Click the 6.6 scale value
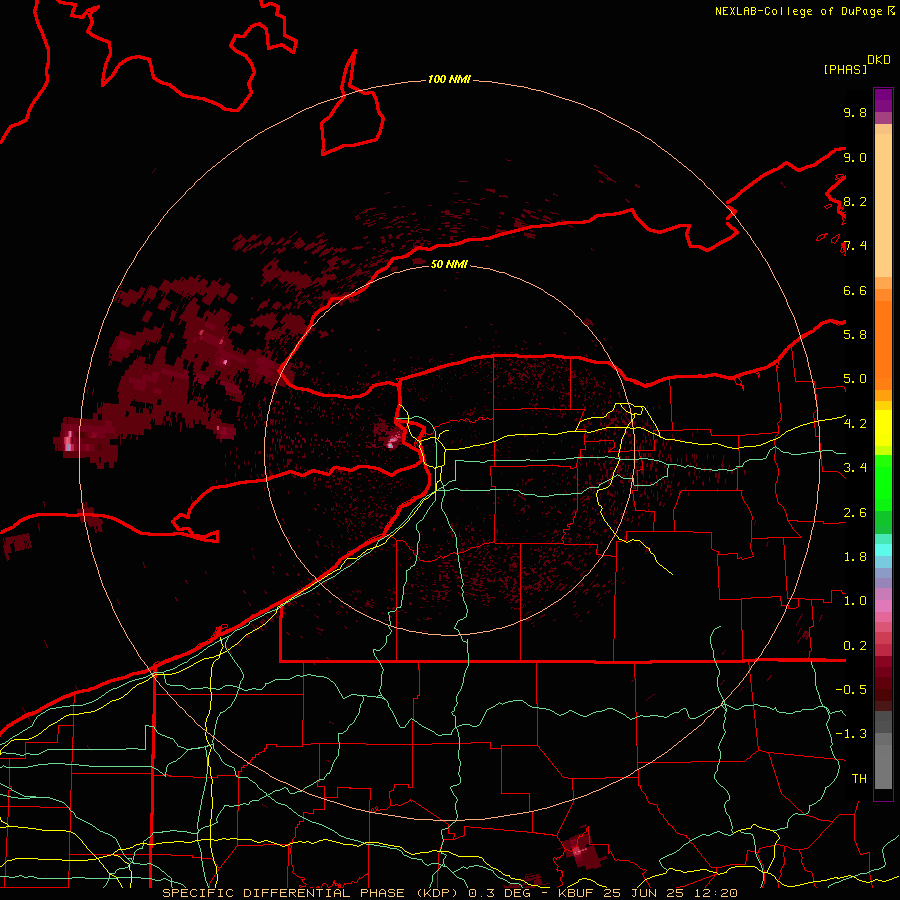Image resolution: width=900 pixels, height=900 pixels. coord(855,290)
